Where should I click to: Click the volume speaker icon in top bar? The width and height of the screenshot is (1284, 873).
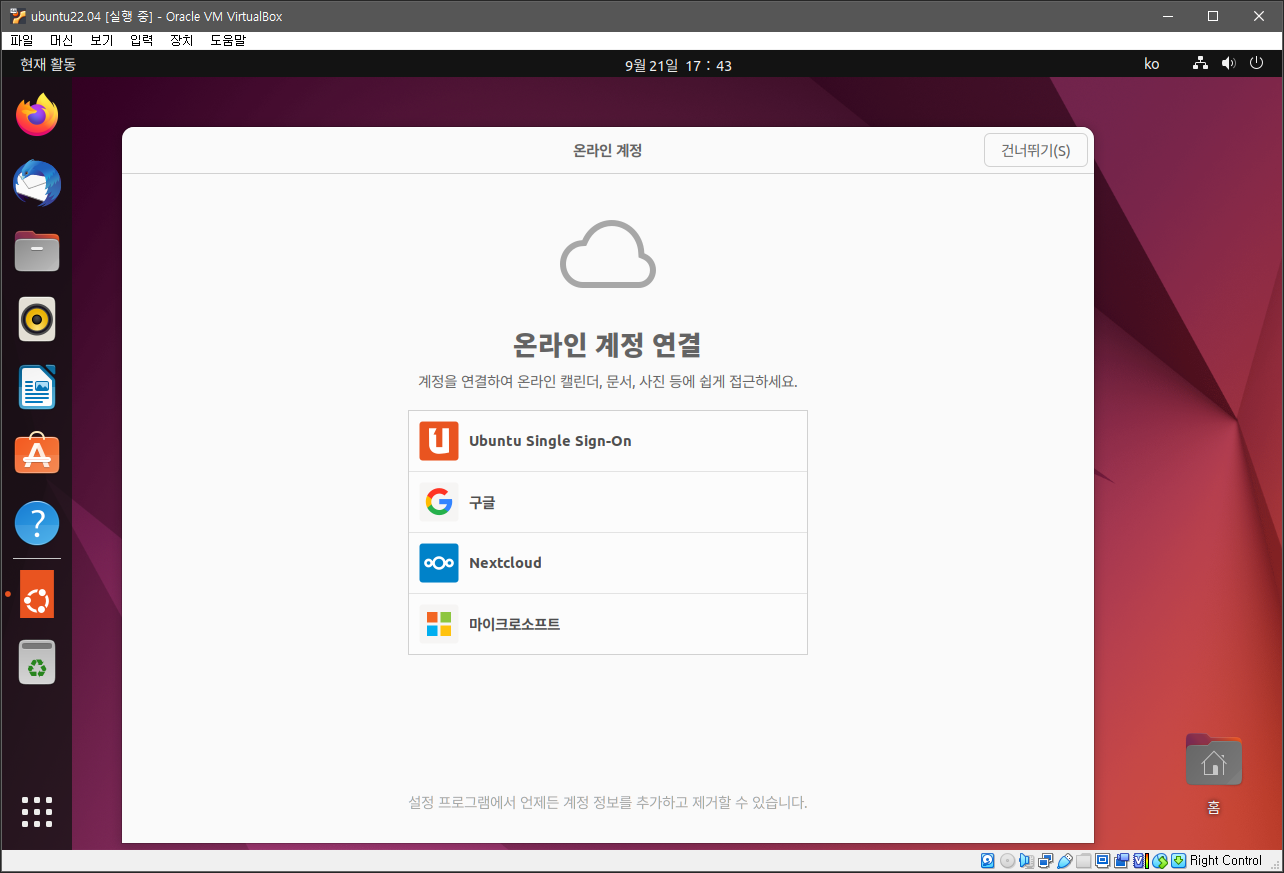pos(1228,64)
